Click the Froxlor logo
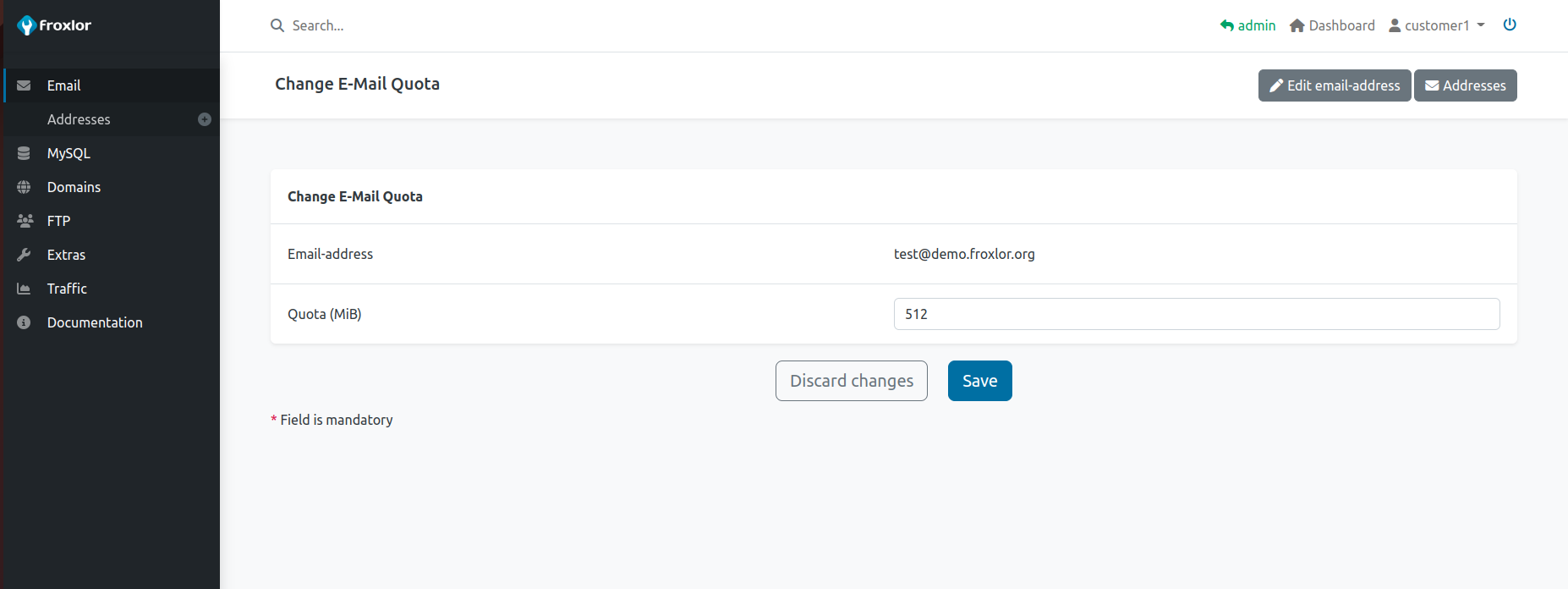The height and width of the screenshot is (589, 1568). pos(54,25)
